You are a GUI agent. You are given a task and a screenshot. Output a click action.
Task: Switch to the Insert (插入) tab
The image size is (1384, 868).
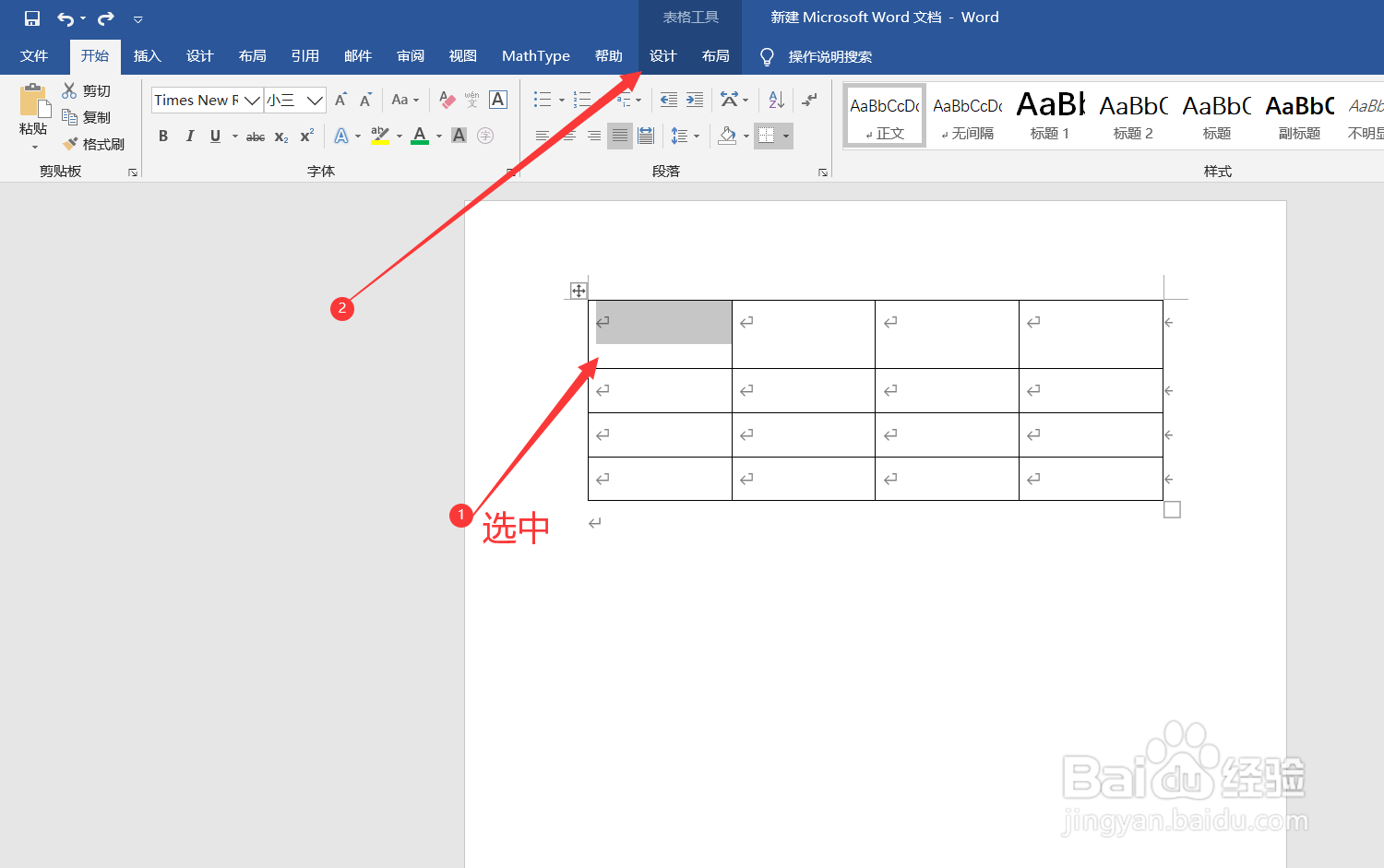(x=148, y=56)
